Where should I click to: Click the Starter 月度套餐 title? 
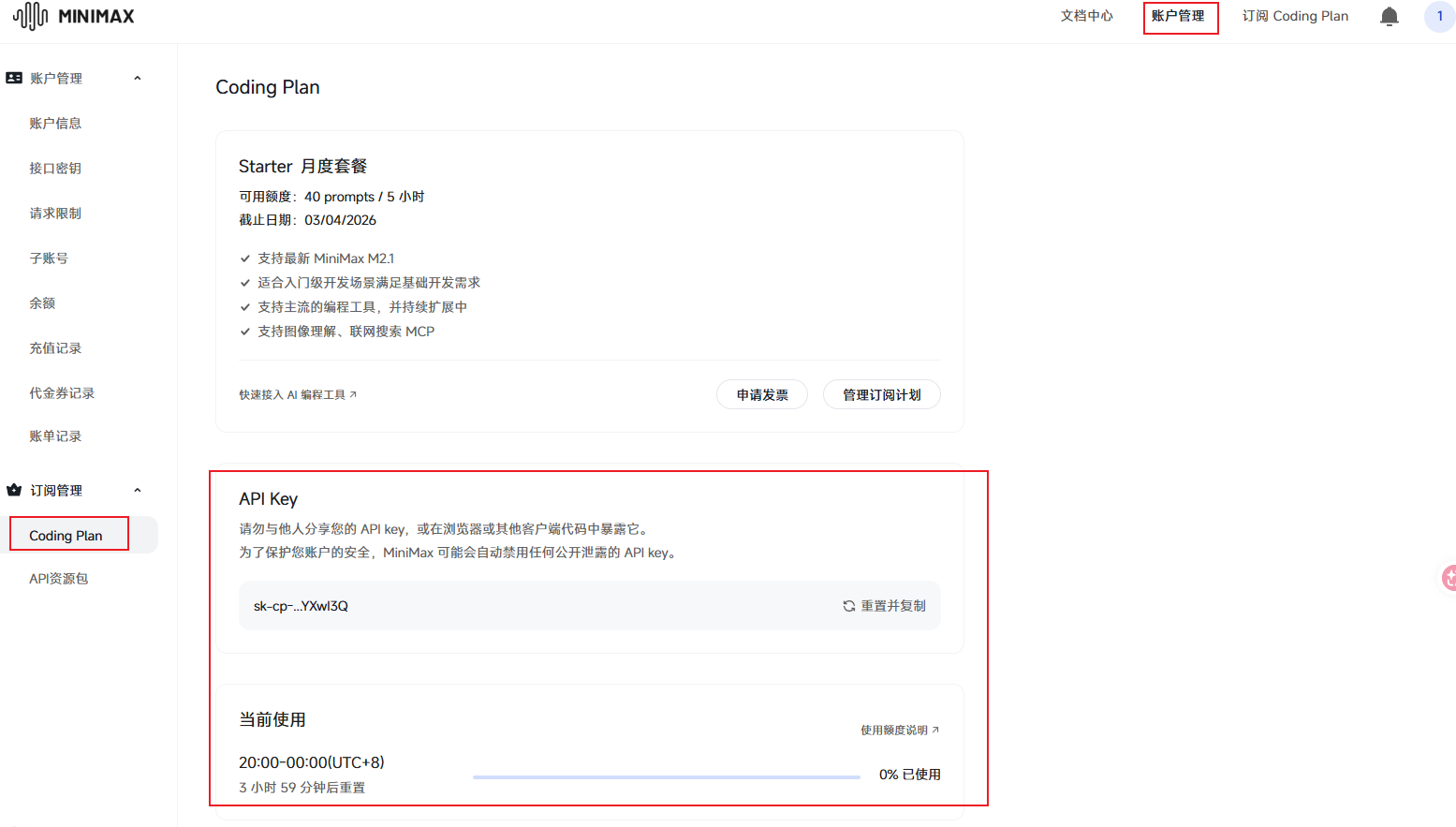click(302, 166)
